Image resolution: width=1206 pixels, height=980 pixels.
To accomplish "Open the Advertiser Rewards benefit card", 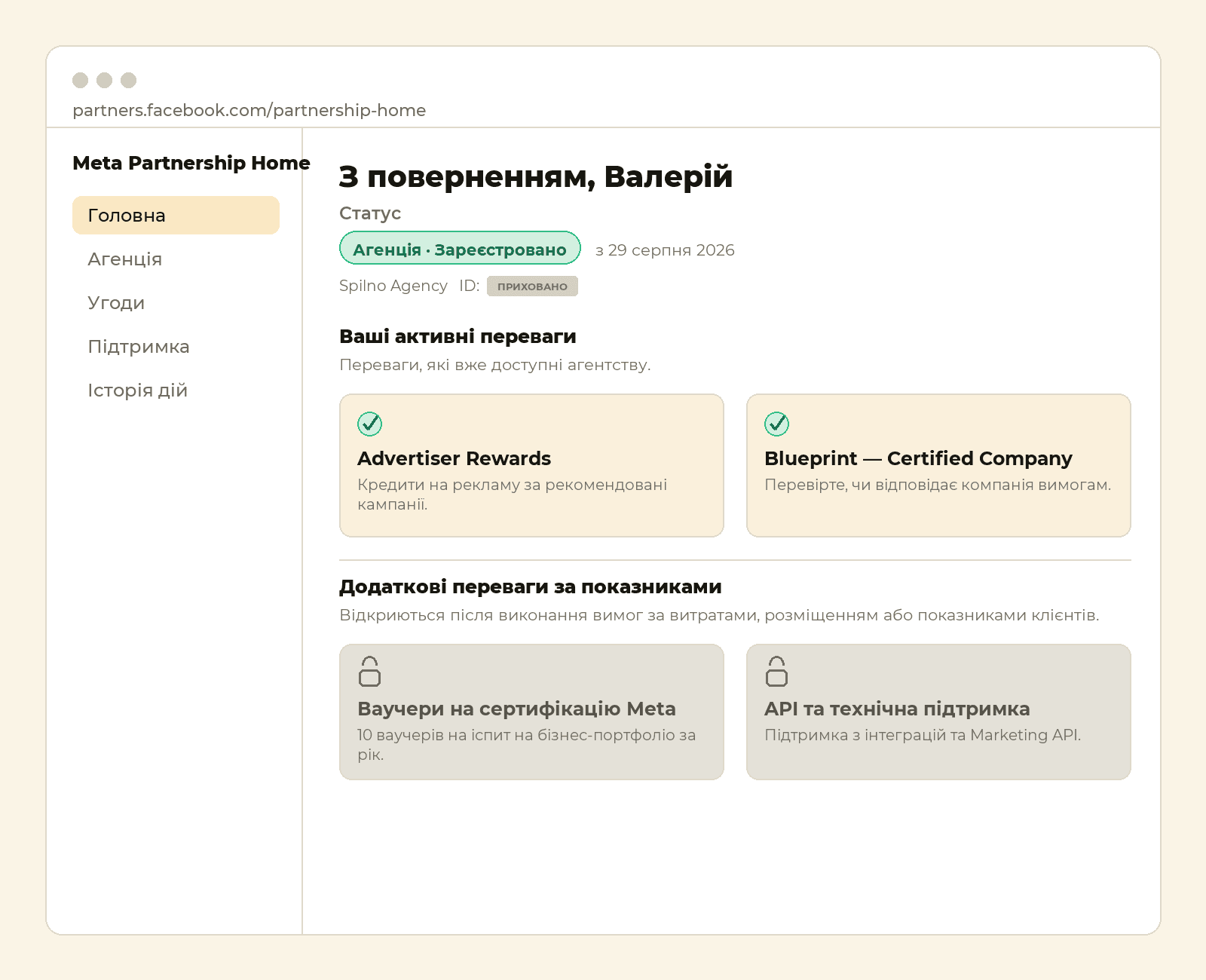I will point(531,465).
